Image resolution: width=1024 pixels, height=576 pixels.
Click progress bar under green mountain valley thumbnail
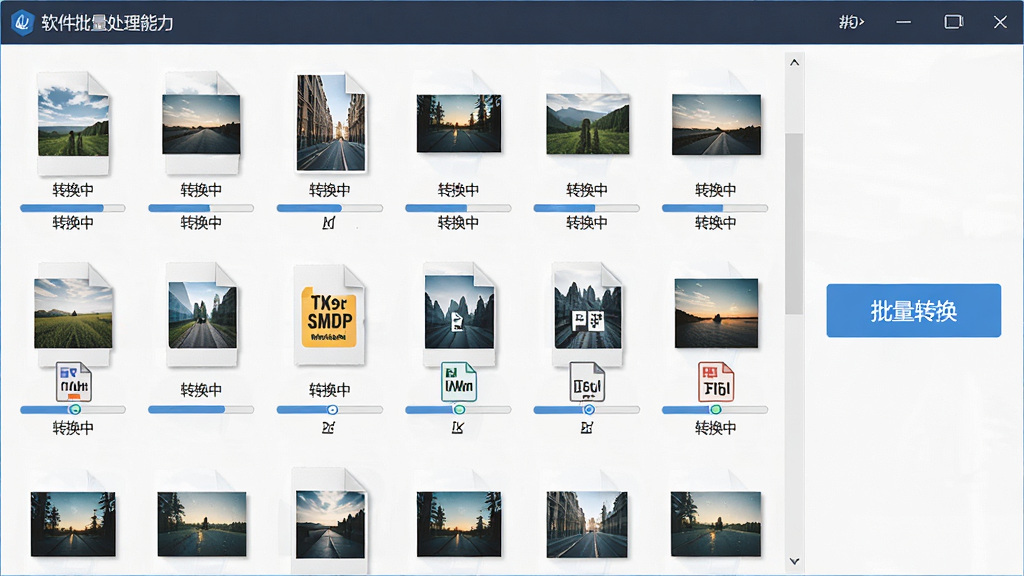click(x=586, y=208)
